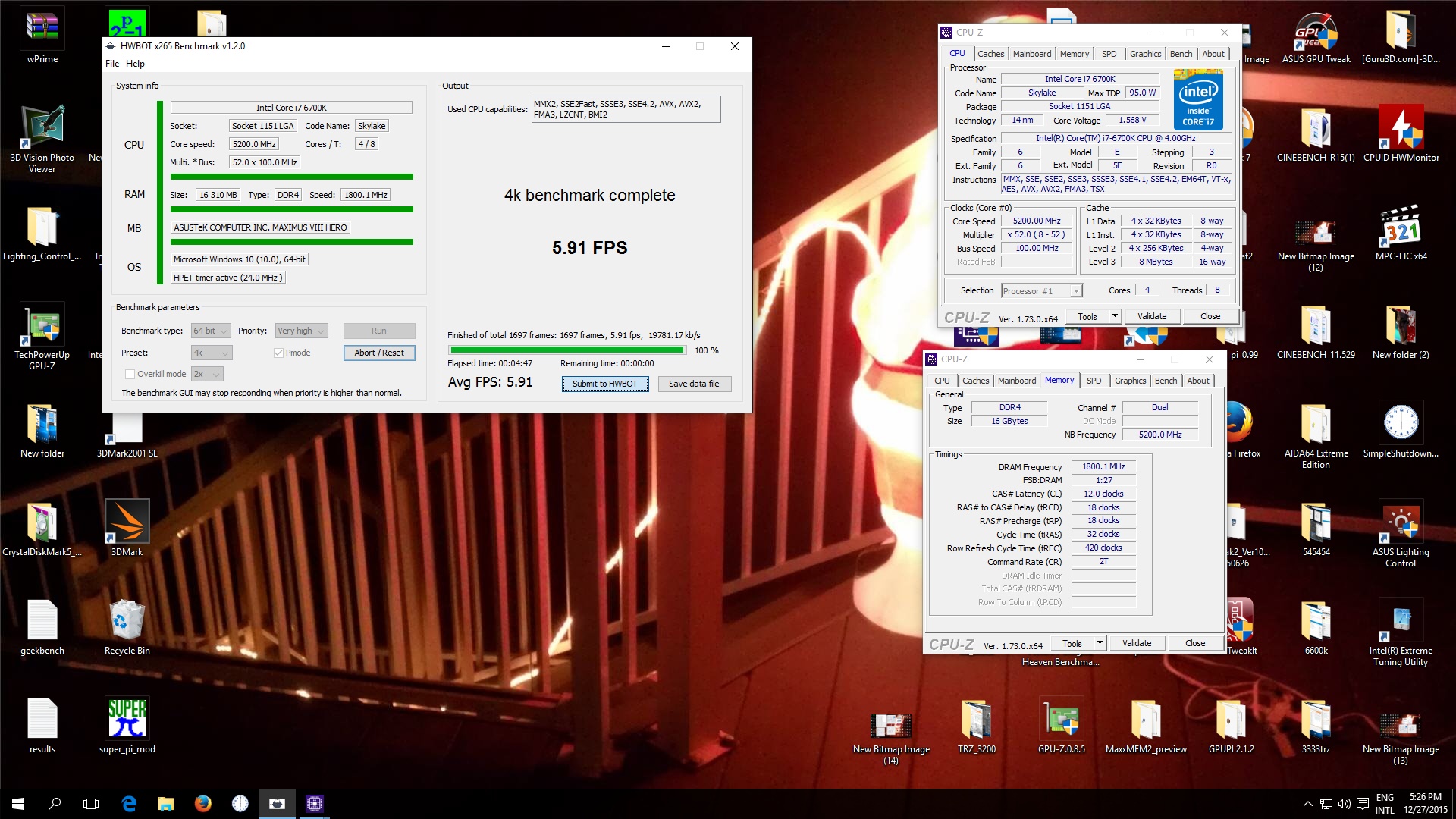
Task: Open the wPrime desktop icon
Action: pyautogui.click(x=42, y=34)
